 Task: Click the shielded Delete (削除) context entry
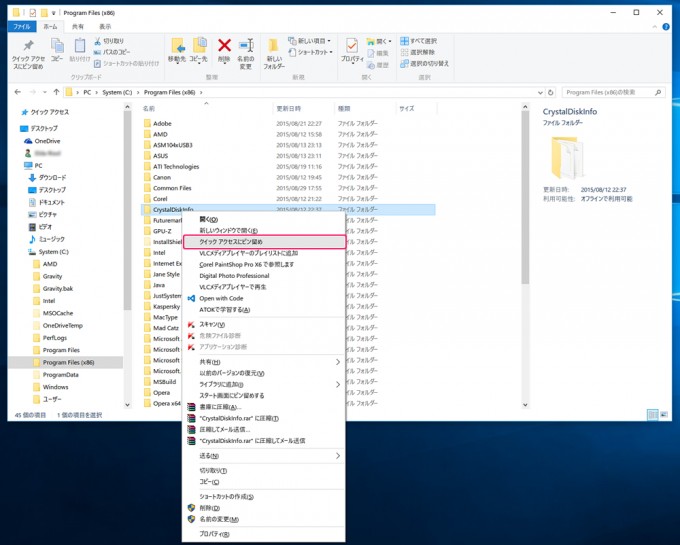(263, 508)
